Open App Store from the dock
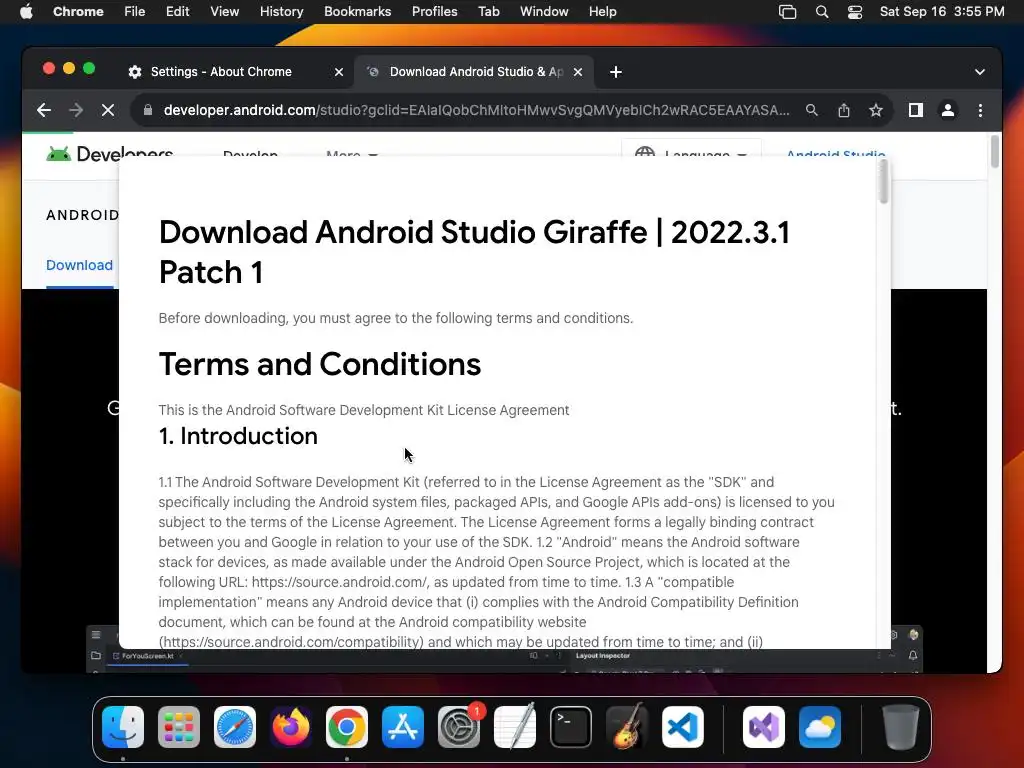 (403, 727)
